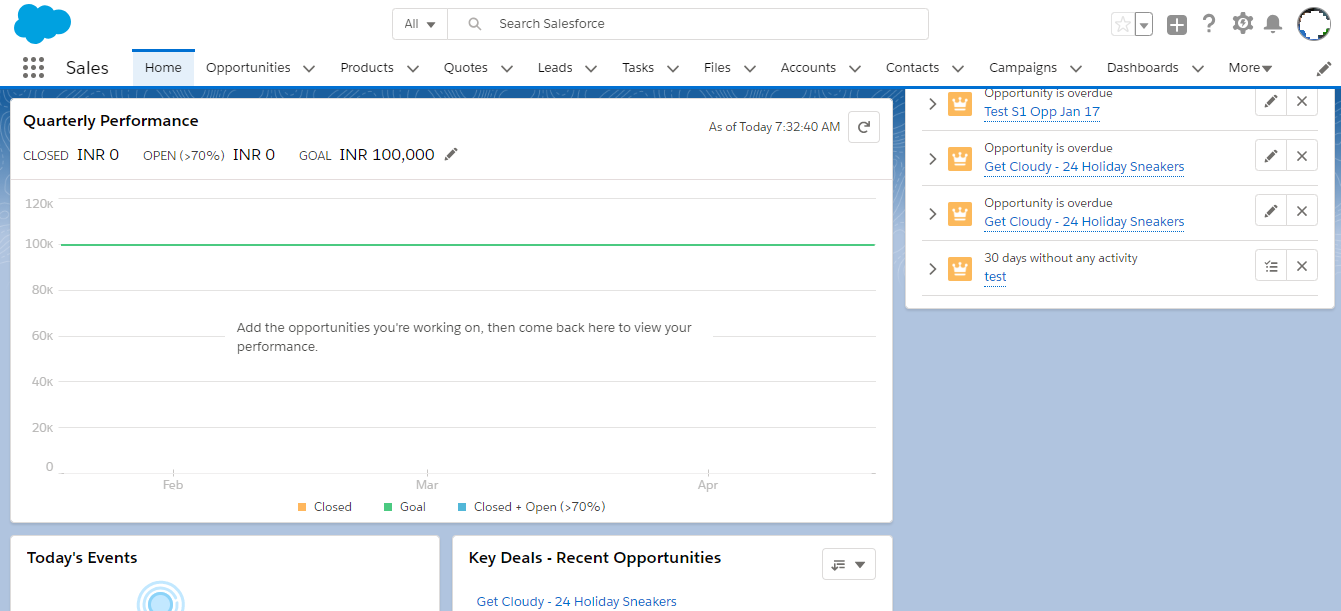Edit the overdue Test S1 Opp via pencil icon
1341x611 pixels.
pos(1270,101)
